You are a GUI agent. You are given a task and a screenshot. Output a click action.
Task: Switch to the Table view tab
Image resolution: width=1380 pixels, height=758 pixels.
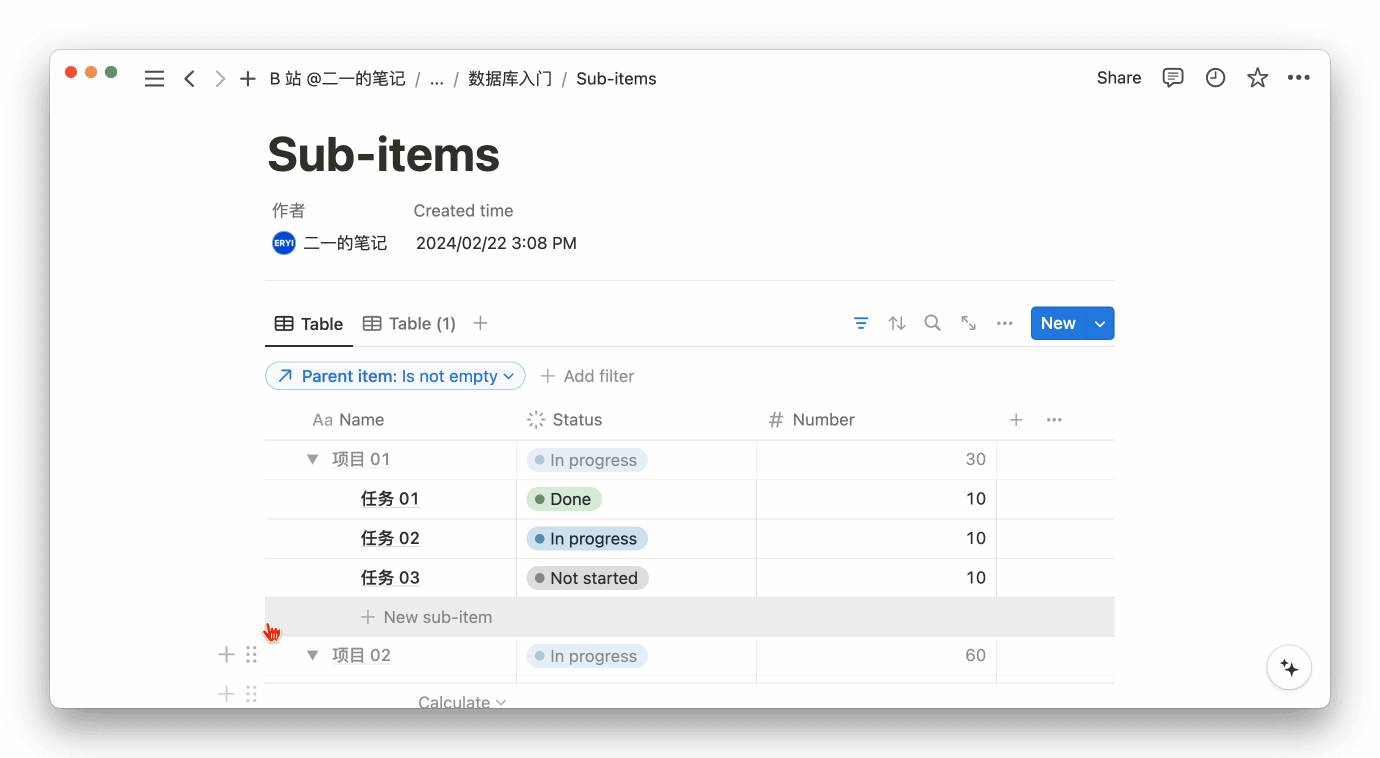point(309,323)
